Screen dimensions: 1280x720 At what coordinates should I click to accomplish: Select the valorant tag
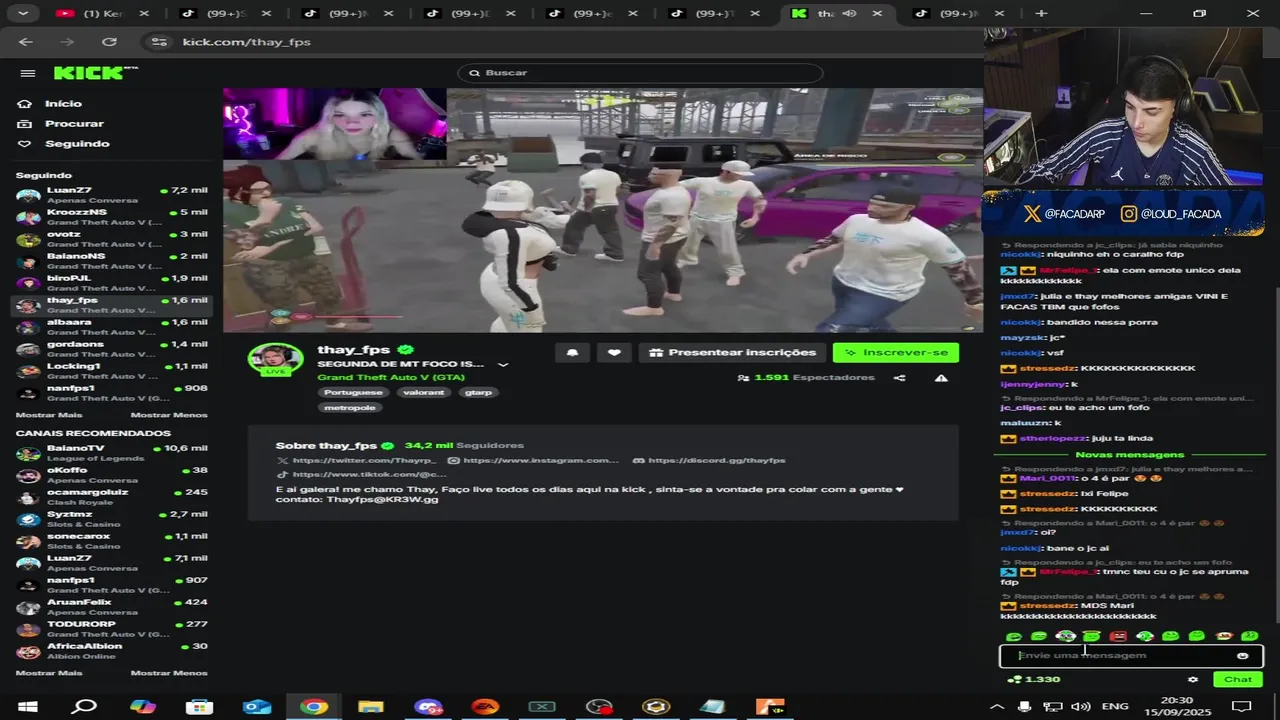click(424, 393)
